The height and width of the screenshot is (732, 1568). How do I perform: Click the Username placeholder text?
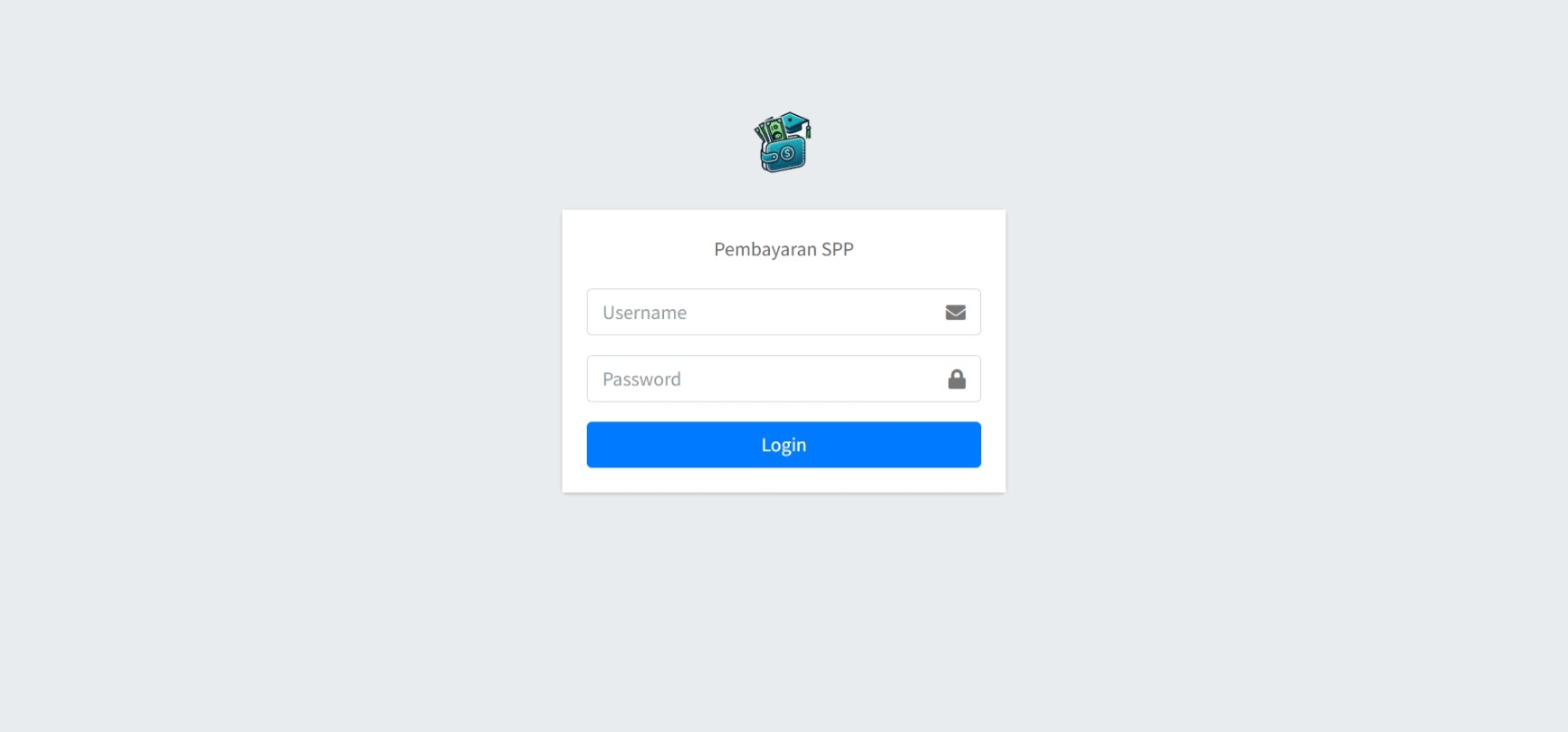pos(645,313)
